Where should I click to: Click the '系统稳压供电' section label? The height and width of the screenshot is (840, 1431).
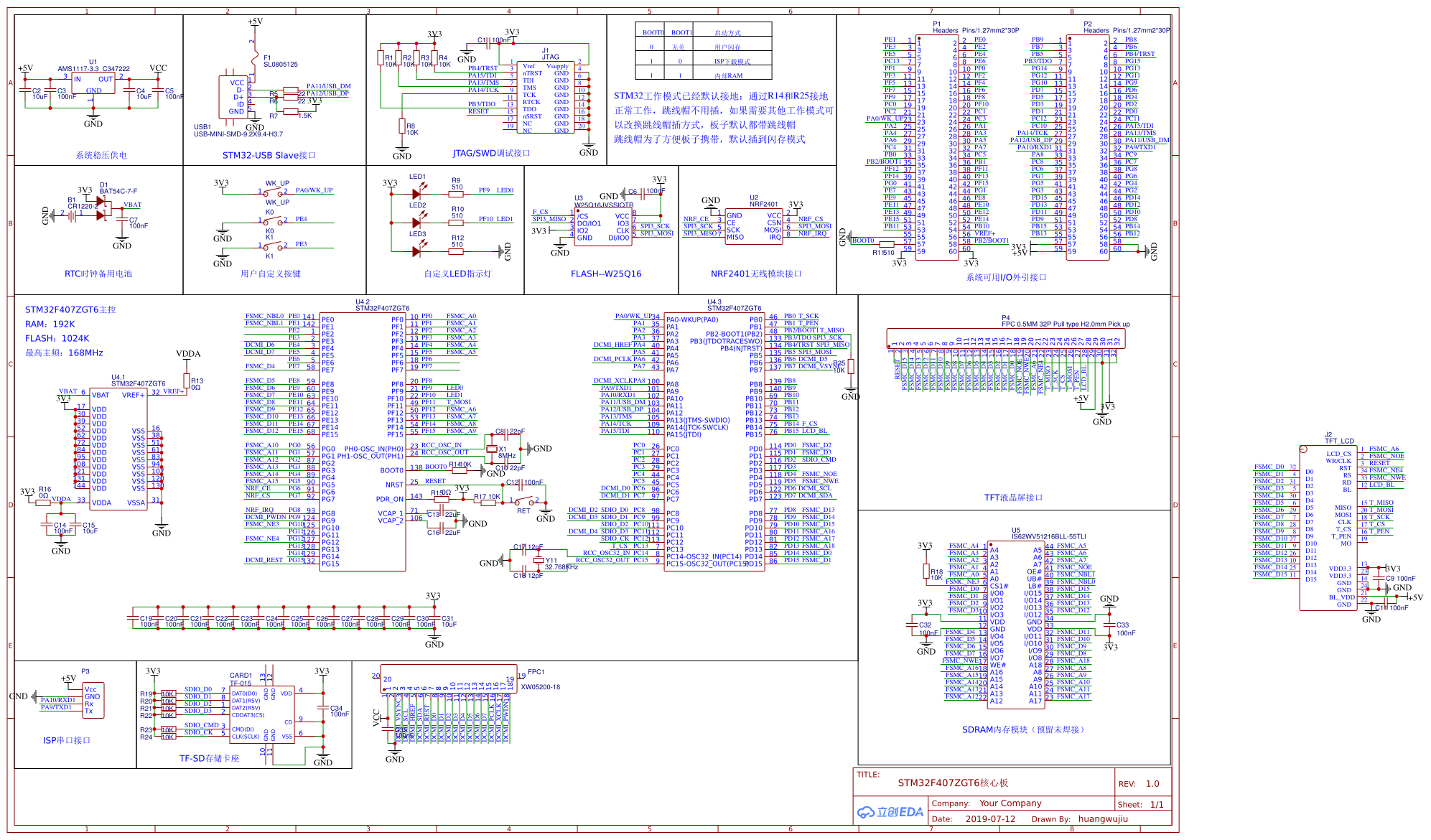[101, 155]
